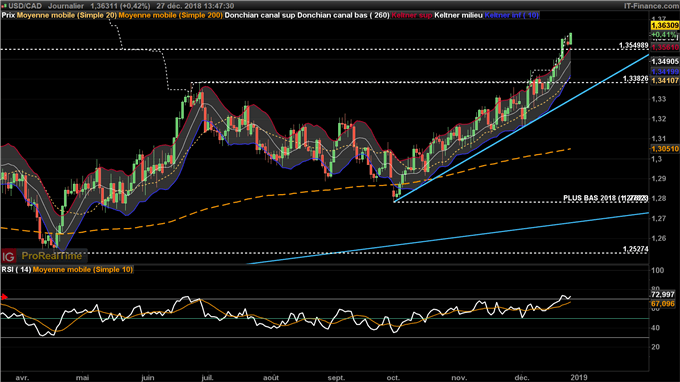
Task: Open the RSI (14) indicator label
Action: point(16,270)
